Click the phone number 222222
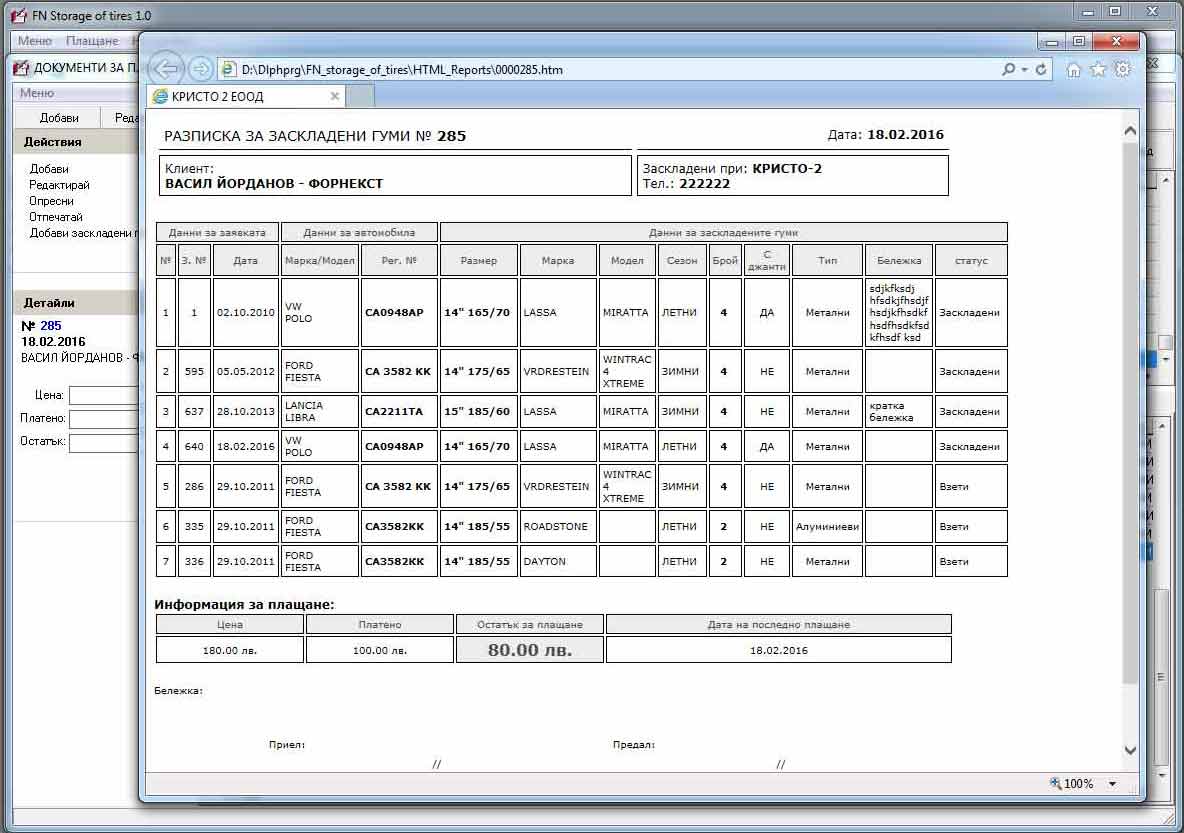This screenshot has height=833, width=1184. pos(705,184)
